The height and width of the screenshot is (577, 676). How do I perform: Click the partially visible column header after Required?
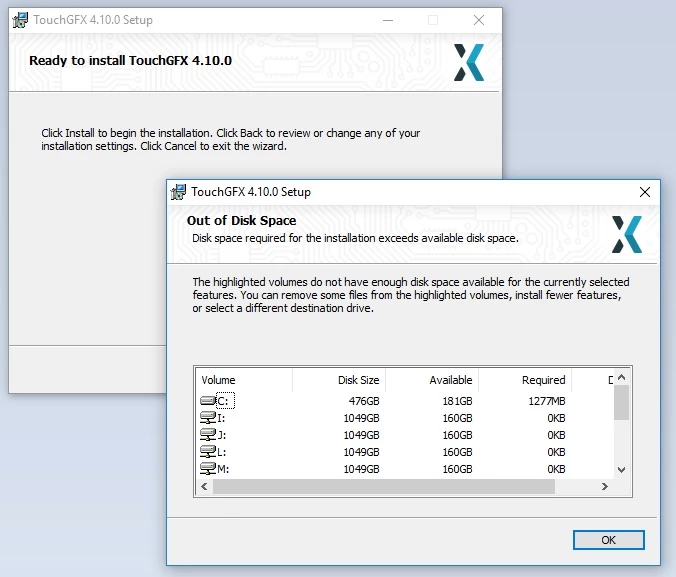(x=593, y=380)
